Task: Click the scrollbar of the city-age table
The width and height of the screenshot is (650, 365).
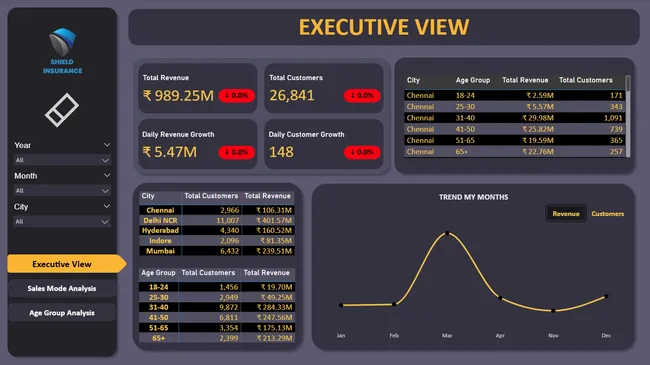Action: click(x=628, y=116)
